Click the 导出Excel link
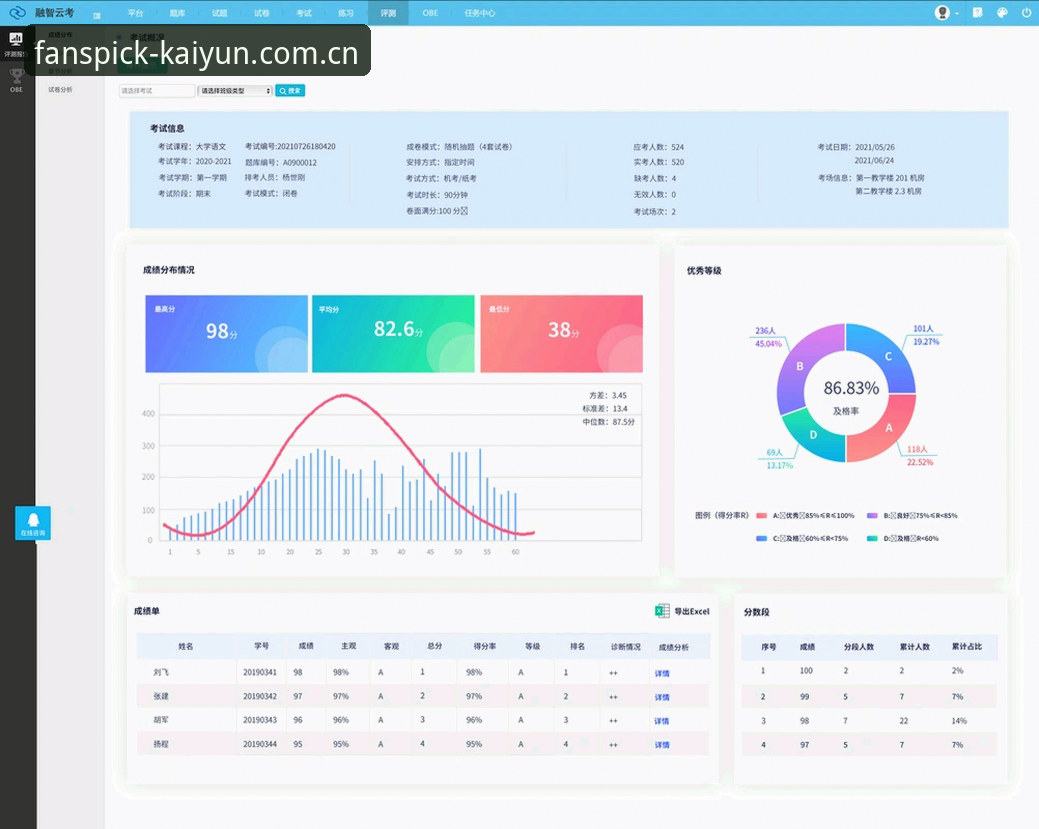1039x829 pixels. [x=692, y=612]
